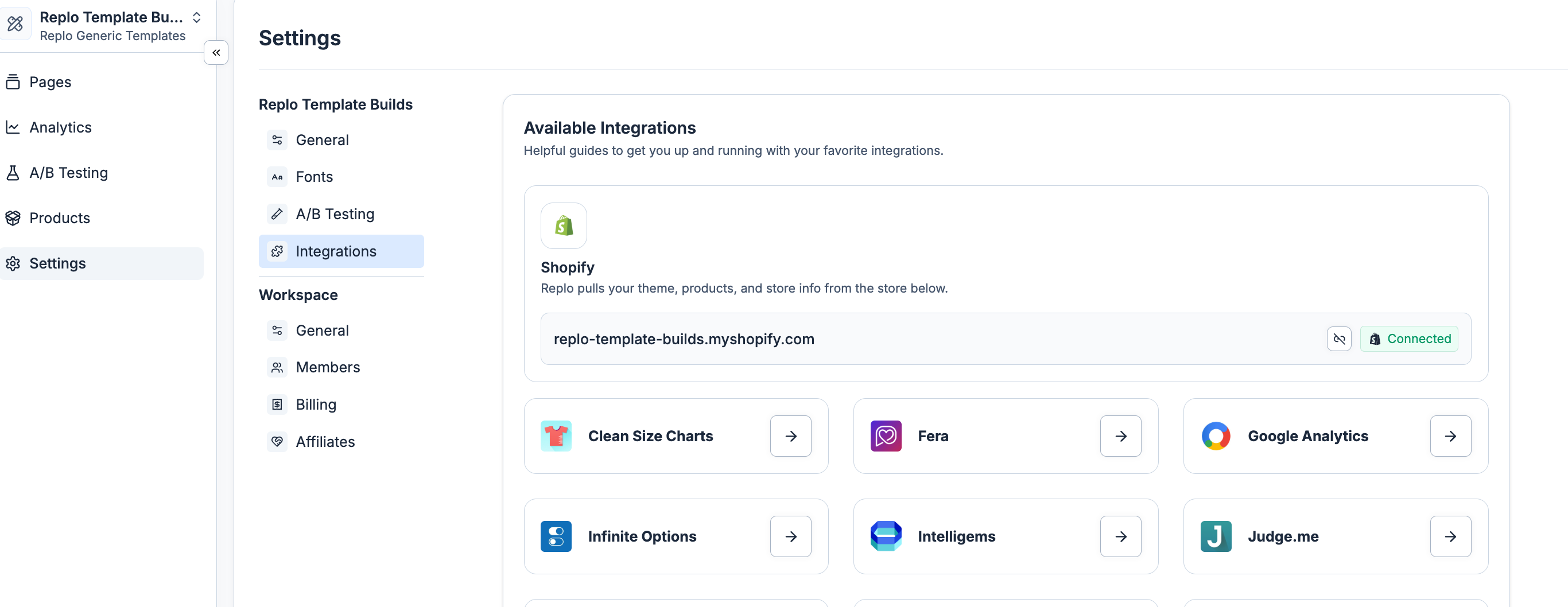Open the Google Analytics arrow button

[1450, 435]
